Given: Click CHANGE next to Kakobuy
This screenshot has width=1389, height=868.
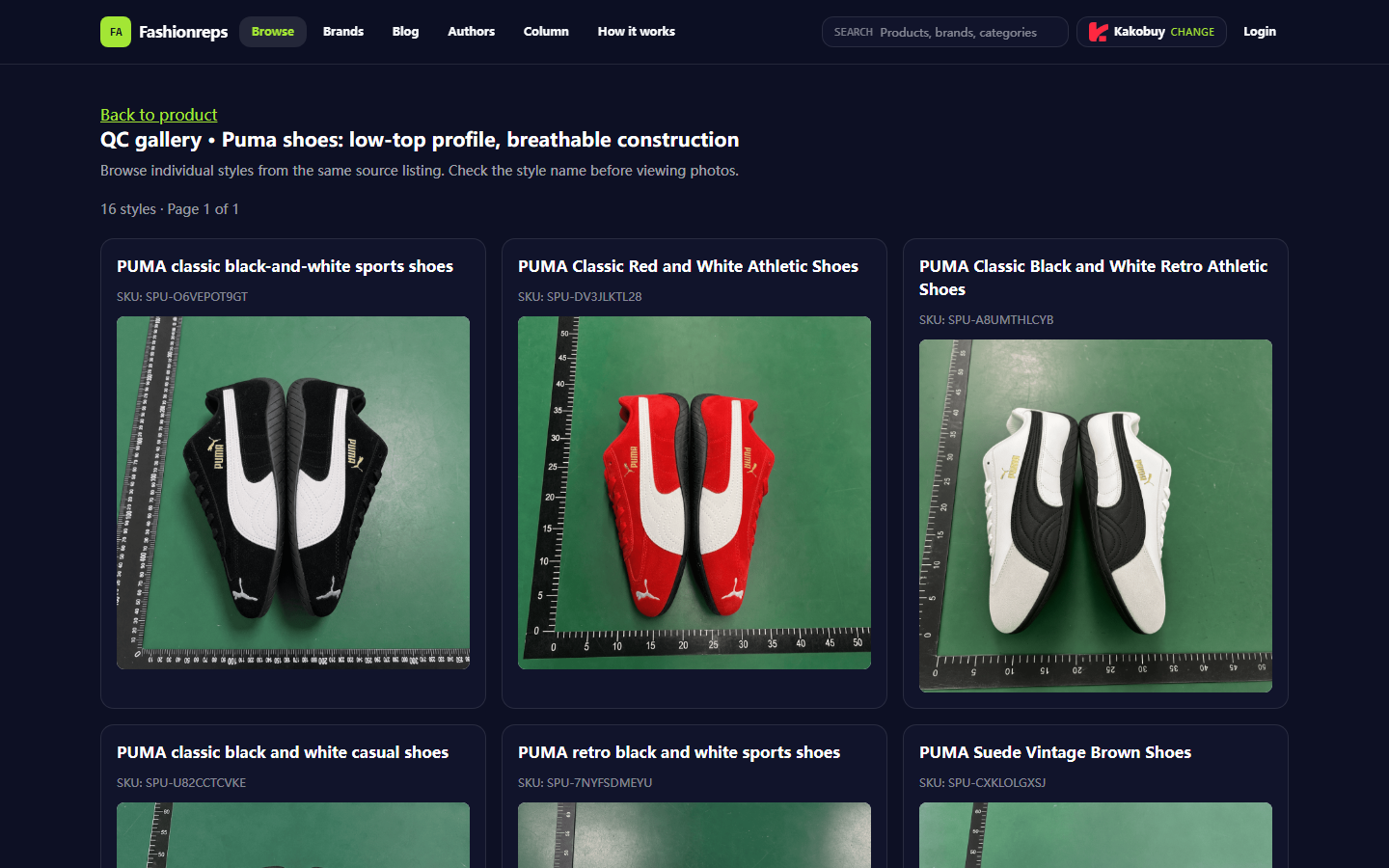Looking at the screenshot, I should pyautogui.click(x=1192, y=32).
